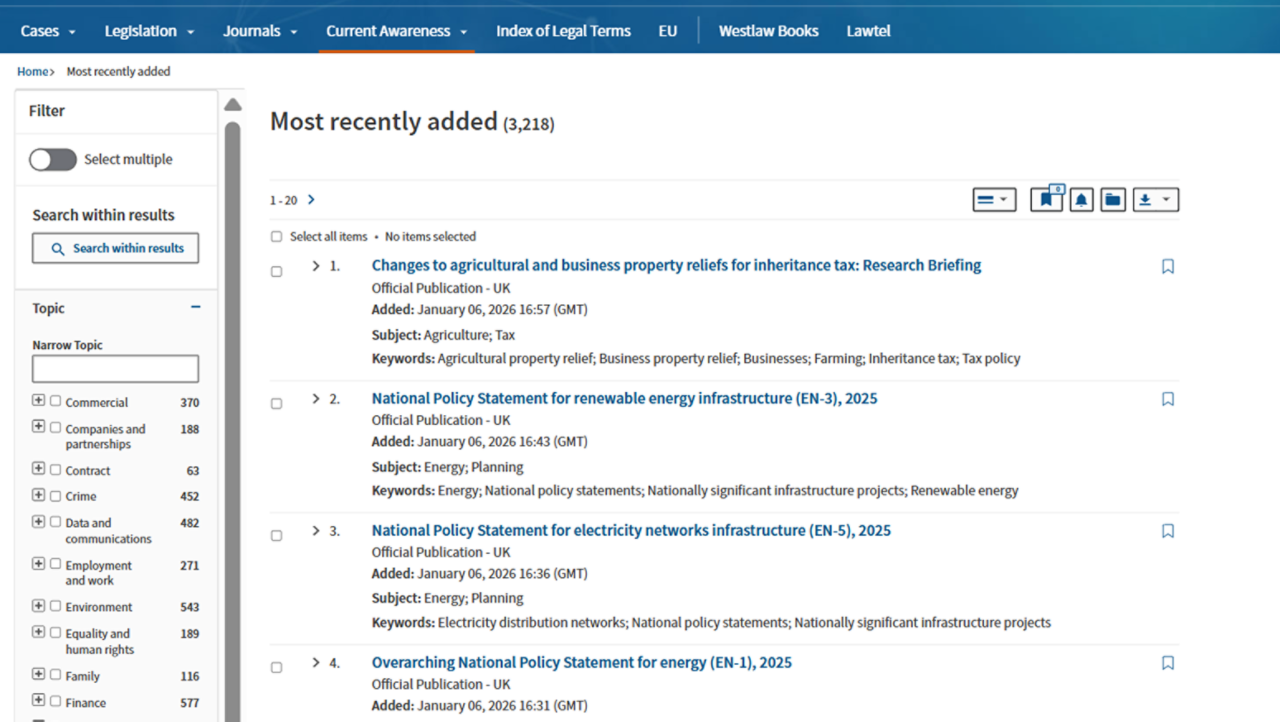Open the download options button

pyautogui.click(x=1155, y=200)
